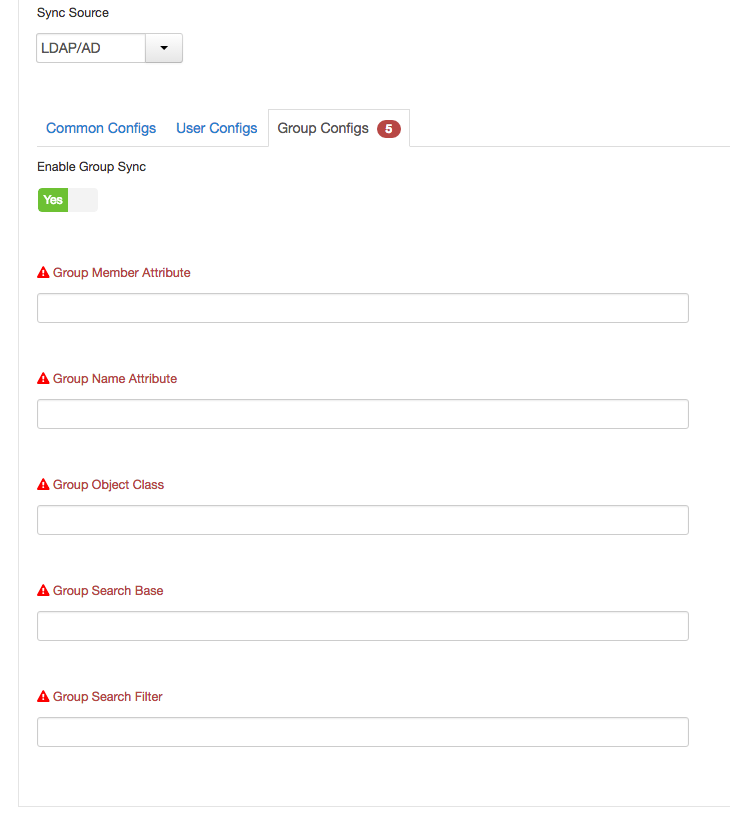
Task: Click warning icon beside Group Search Filter
Action: tap(43, 697)
